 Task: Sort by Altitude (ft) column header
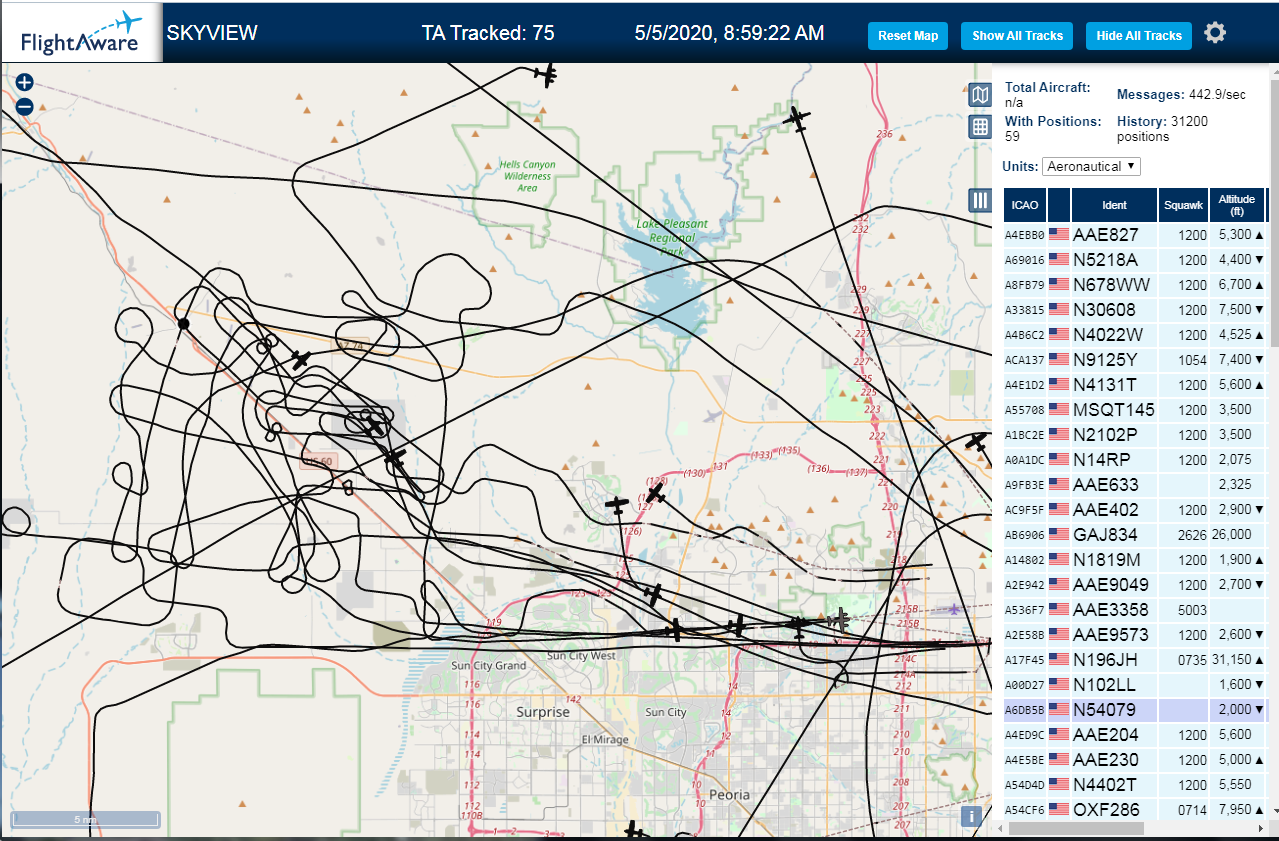1237,205
